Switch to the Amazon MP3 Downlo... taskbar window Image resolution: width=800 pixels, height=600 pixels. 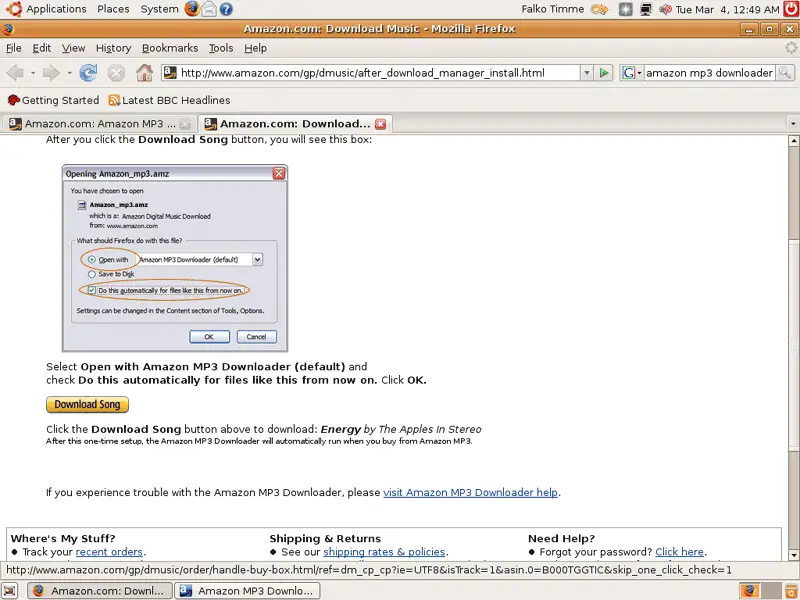(x=247, y=591)
